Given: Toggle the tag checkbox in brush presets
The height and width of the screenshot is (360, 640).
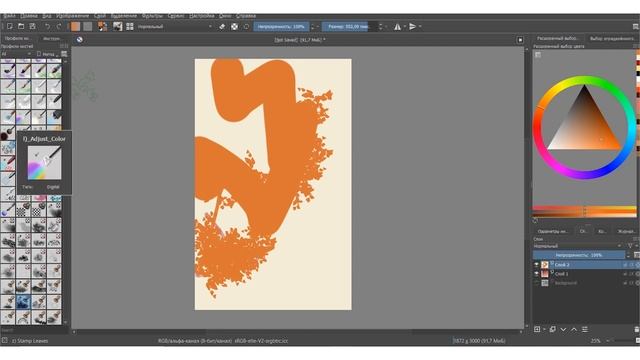Looking at the screenshot, I should click(x=39, y=54).
